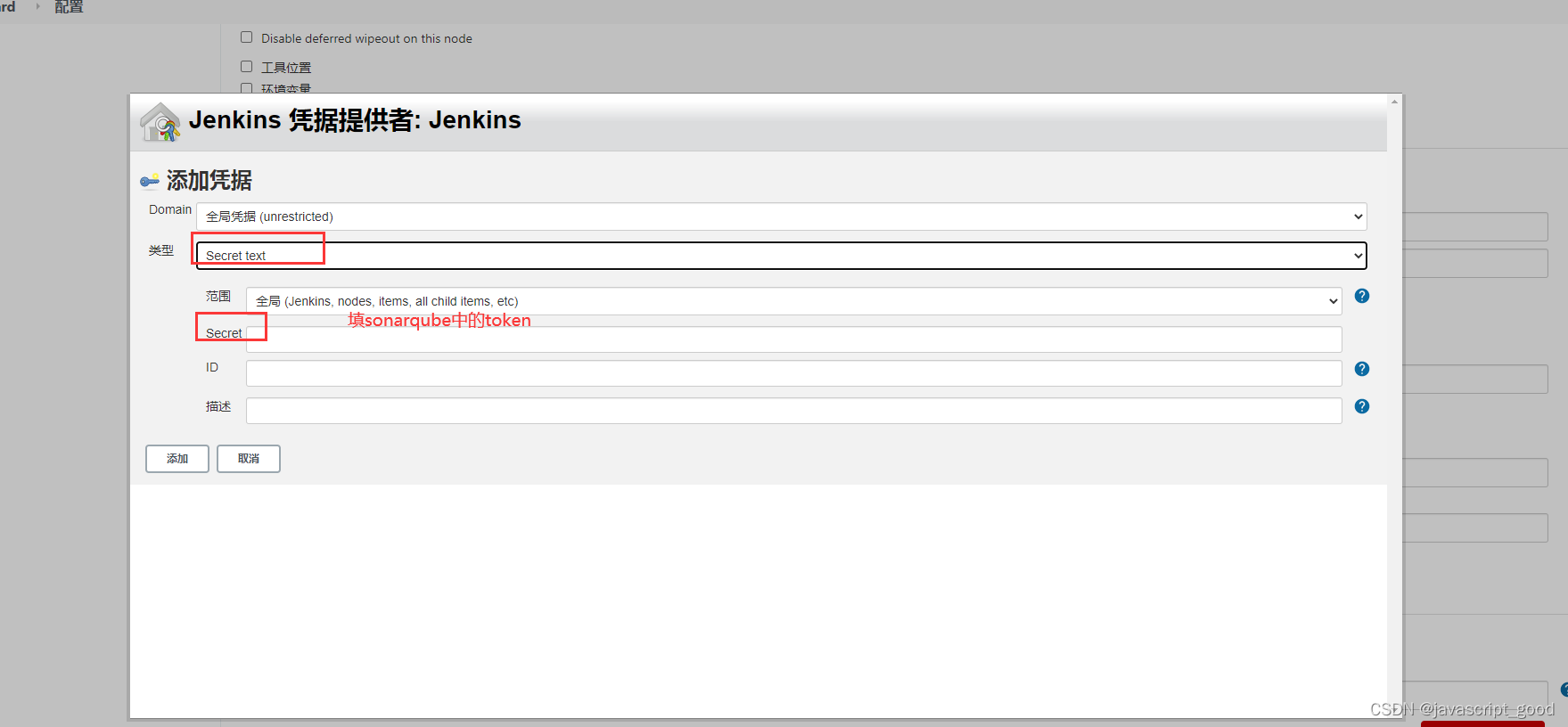Click the dialog scrollbar up arrow
The image size is (1568, 727).
1394,102
